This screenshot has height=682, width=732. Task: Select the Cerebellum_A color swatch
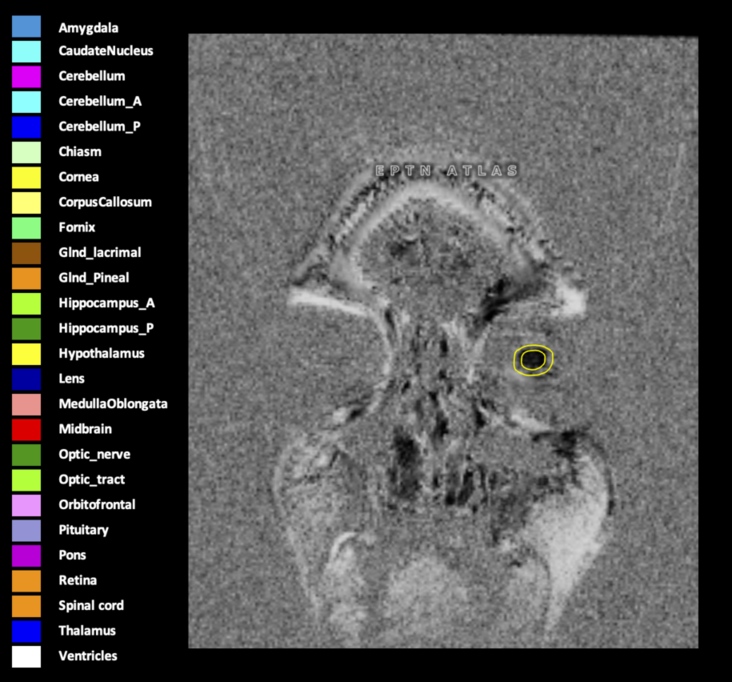click(x=26, y=102)
